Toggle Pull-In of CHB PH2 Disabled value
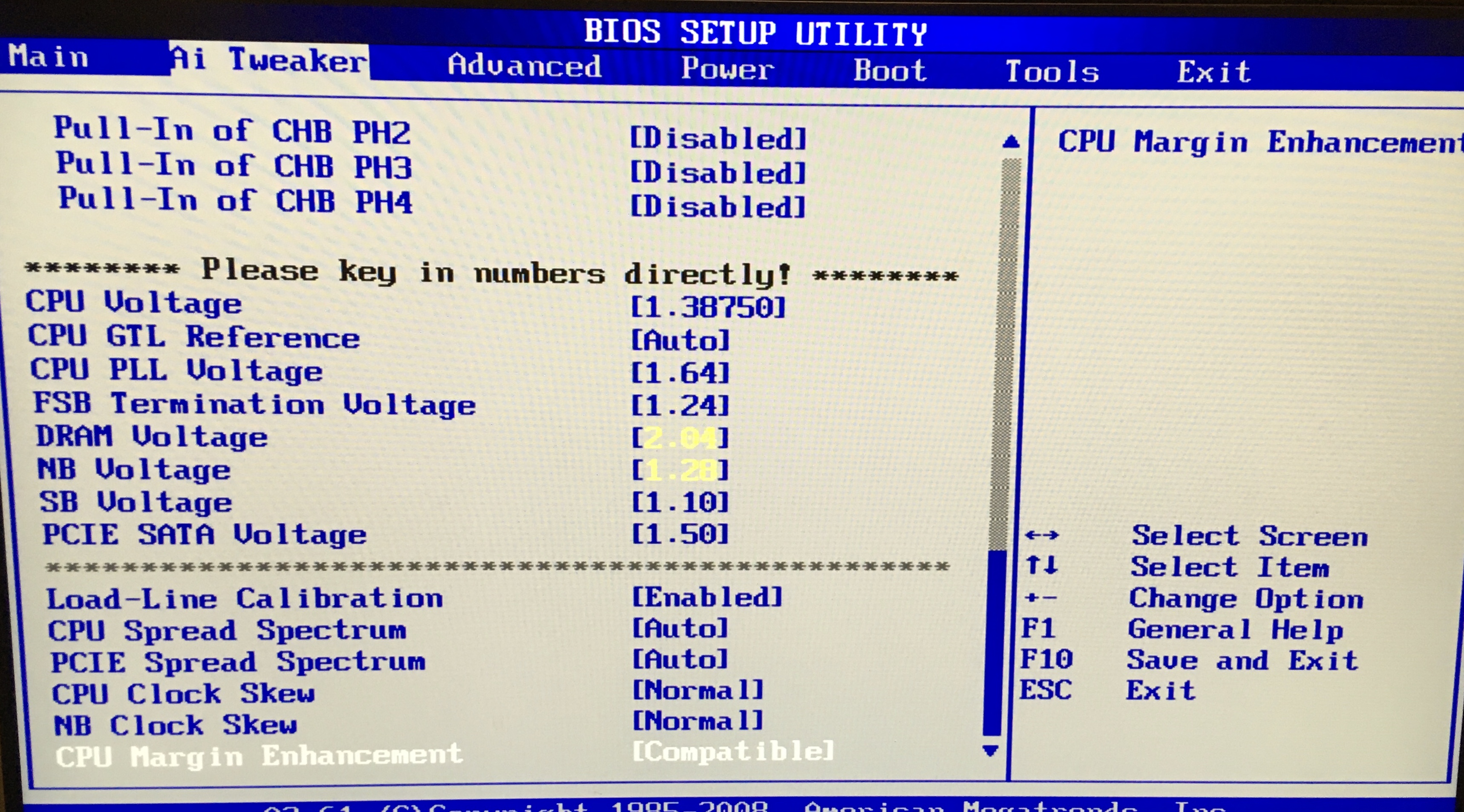This screenshot has height=812, width=1464. coord(718,138)
